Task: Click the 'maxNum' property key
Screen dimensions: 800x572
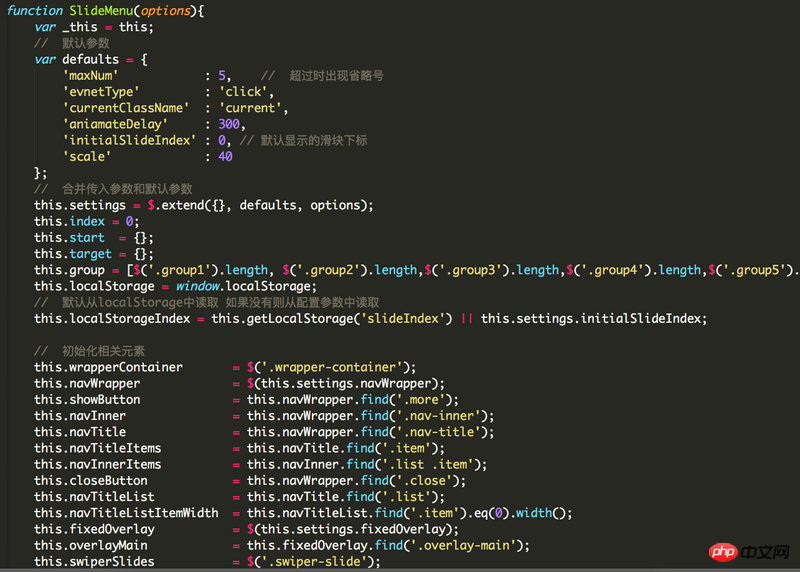Action: click(91, 75)
